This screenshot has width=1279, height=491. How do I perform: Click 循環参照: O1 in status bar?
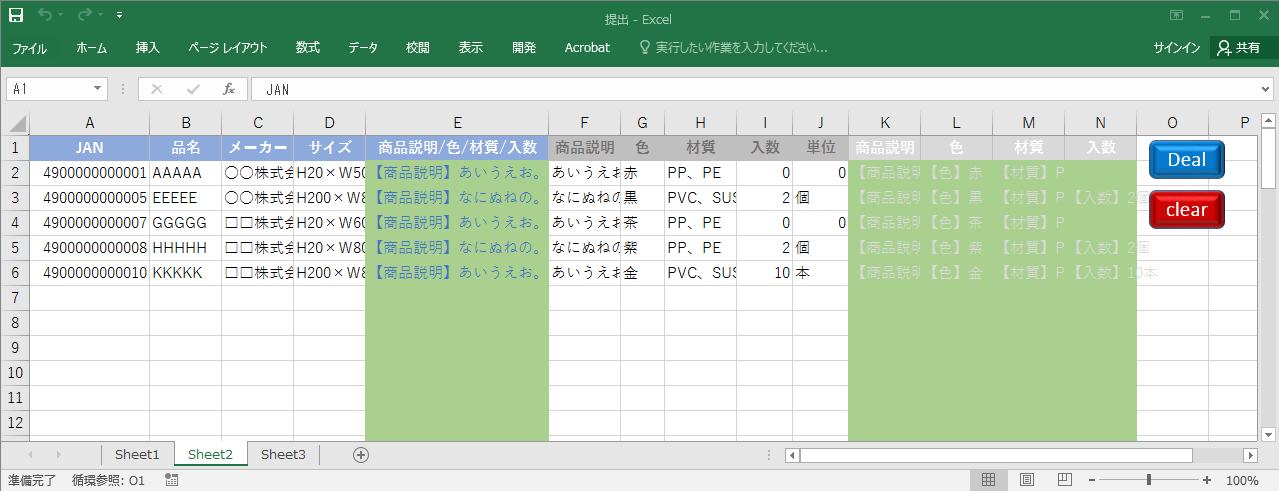108,481
